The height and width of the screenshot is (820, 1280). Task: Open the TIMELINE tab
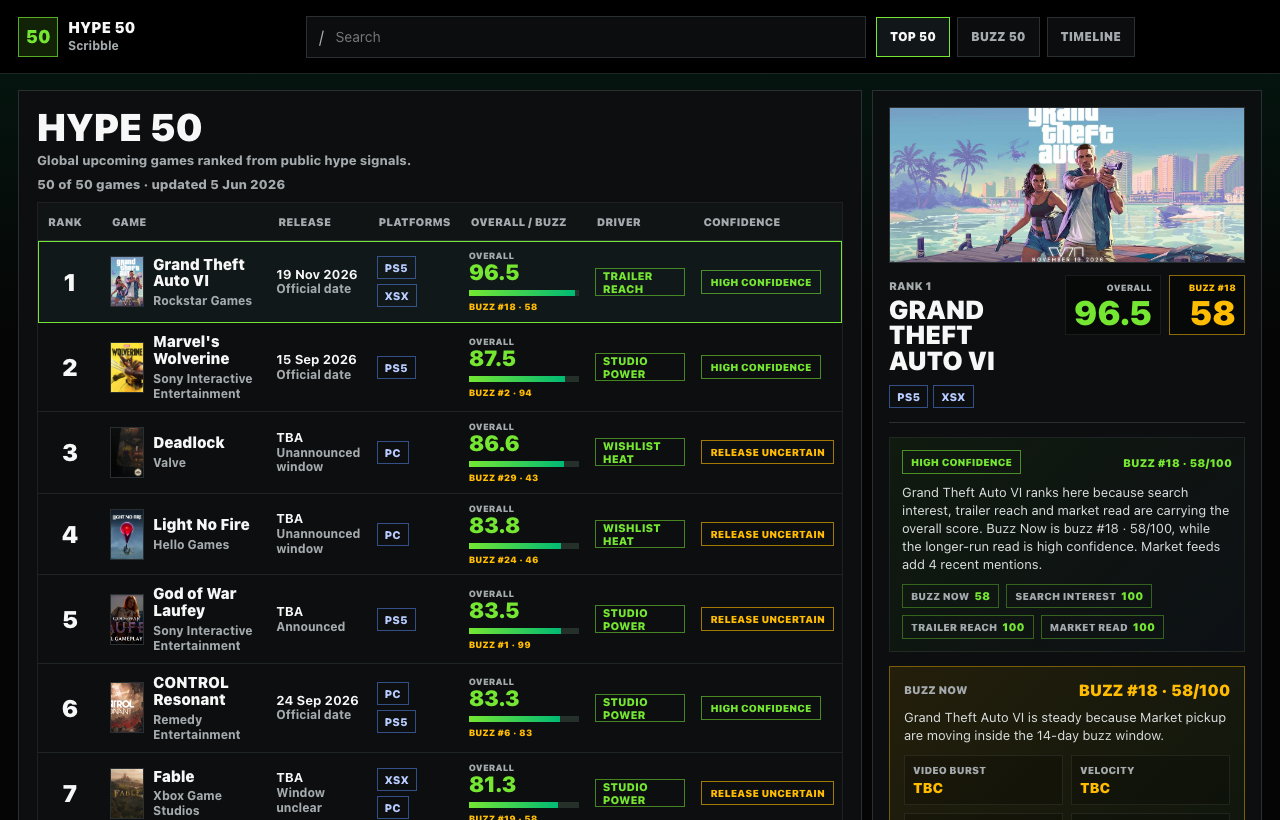(1091, 37)
